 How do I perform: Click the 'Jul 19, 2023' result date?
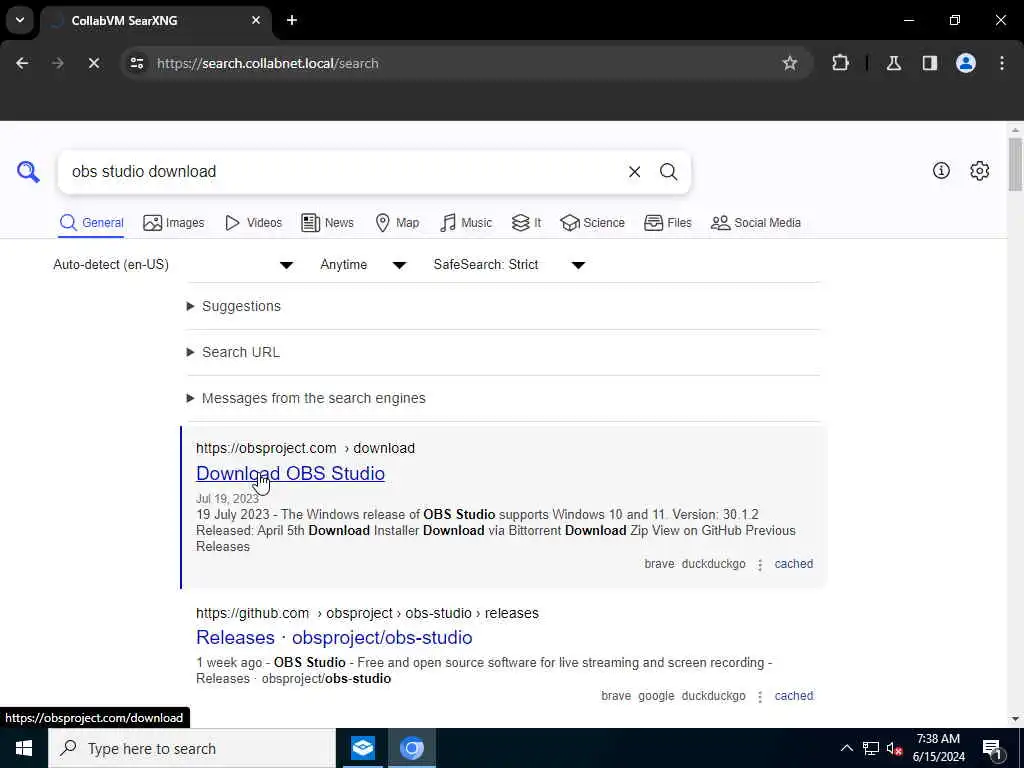click(227, 499)
